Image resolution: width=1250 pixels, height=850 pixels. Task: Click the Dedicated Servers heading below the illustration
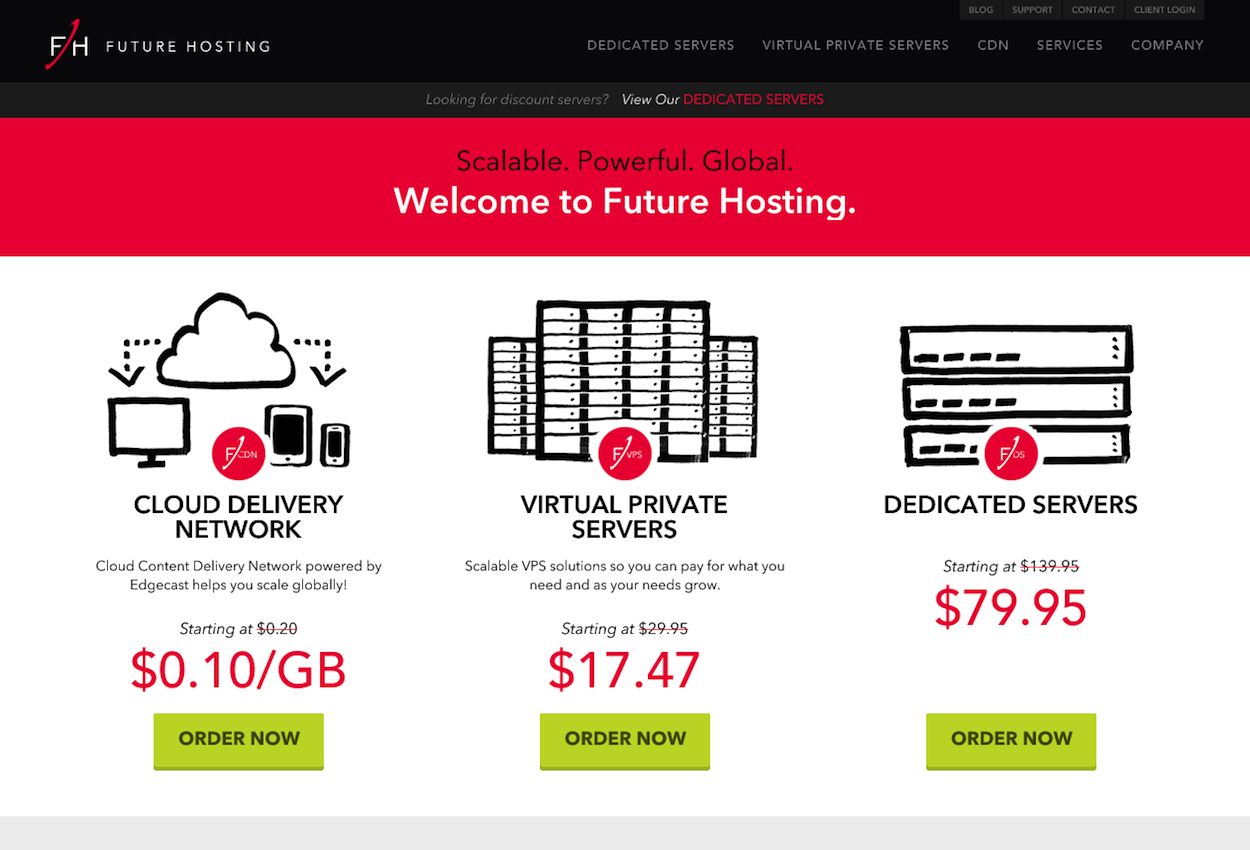pos(1011,505)
